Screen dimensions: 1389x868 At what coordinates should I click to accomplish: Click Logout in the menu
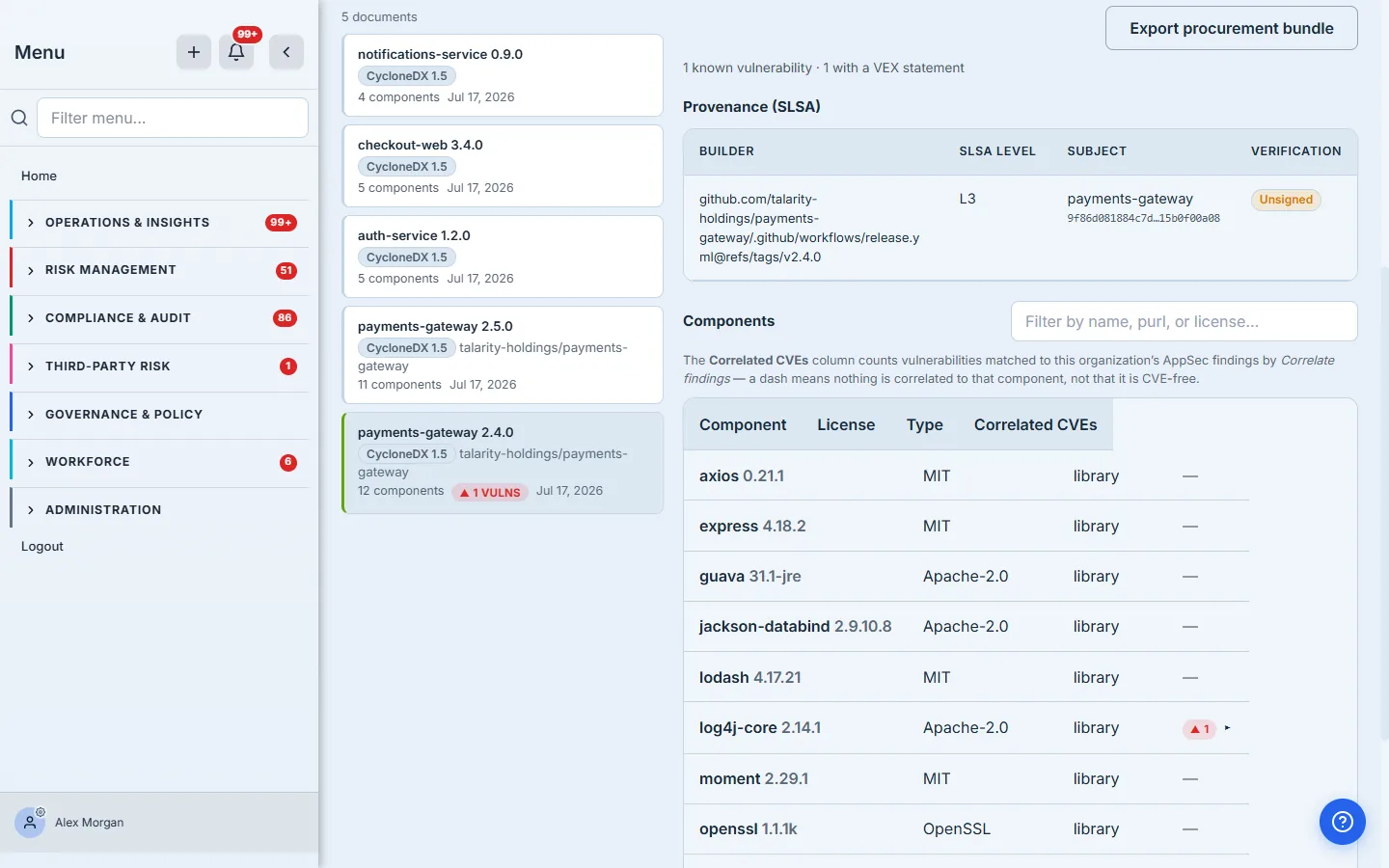pos(42,546)
